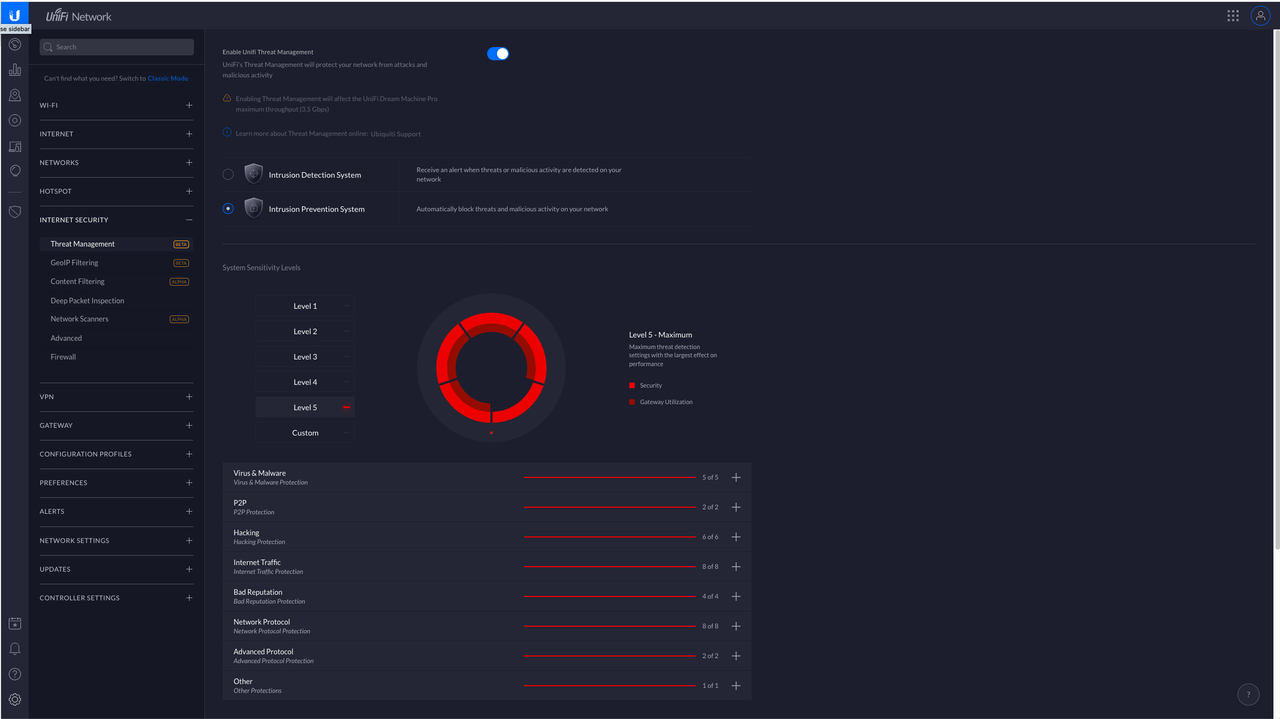Choose sensitivity Level 3
The height and width of the screenshot is (719, 1280).
point(305,357)
